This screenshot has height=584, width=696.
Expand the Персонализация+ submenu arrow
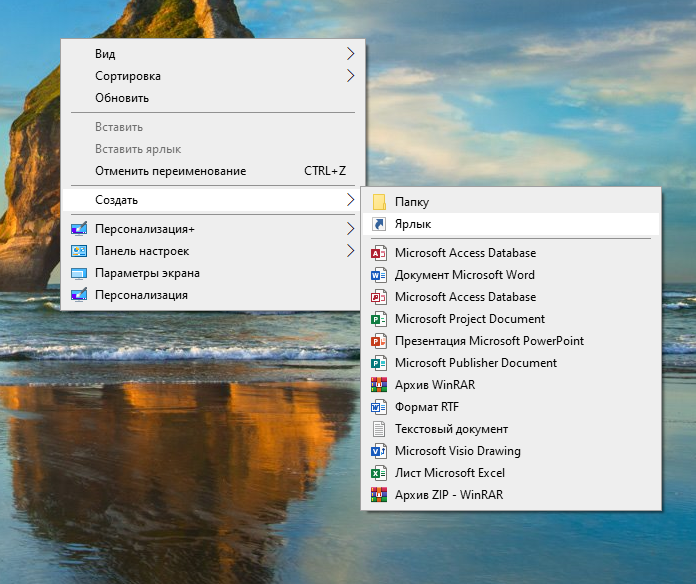[350, 229]
